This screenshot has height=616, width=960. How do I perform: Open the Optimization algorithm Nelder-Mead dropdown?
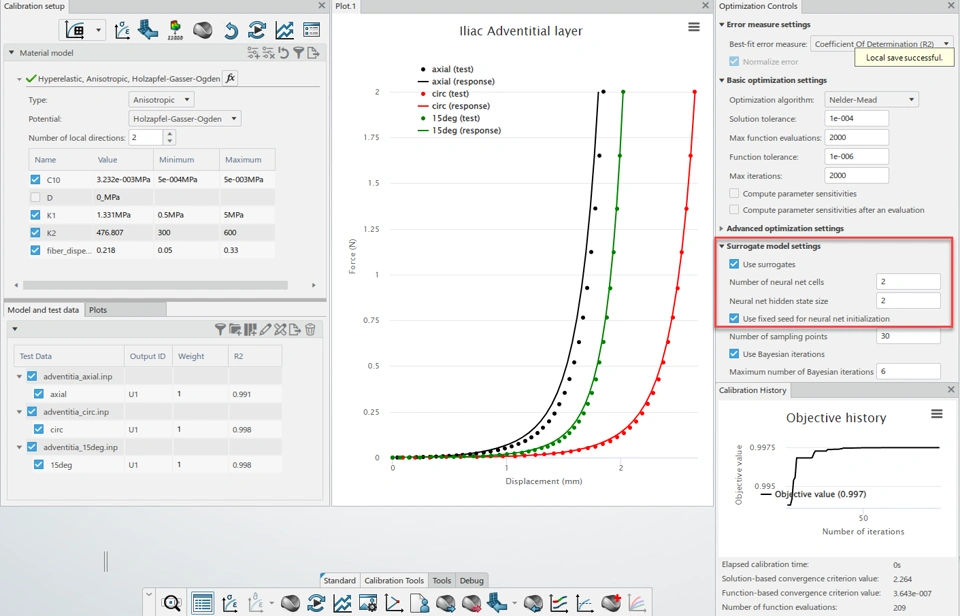pos(871,99)
